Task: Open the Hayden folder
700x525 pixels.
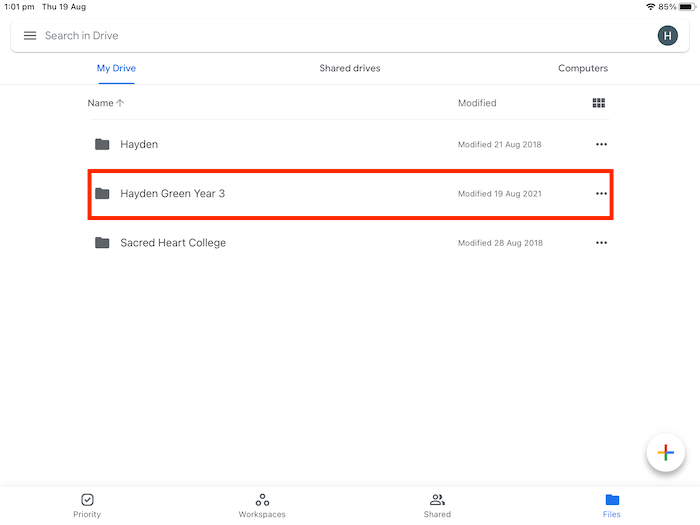Action: (140, 144)
